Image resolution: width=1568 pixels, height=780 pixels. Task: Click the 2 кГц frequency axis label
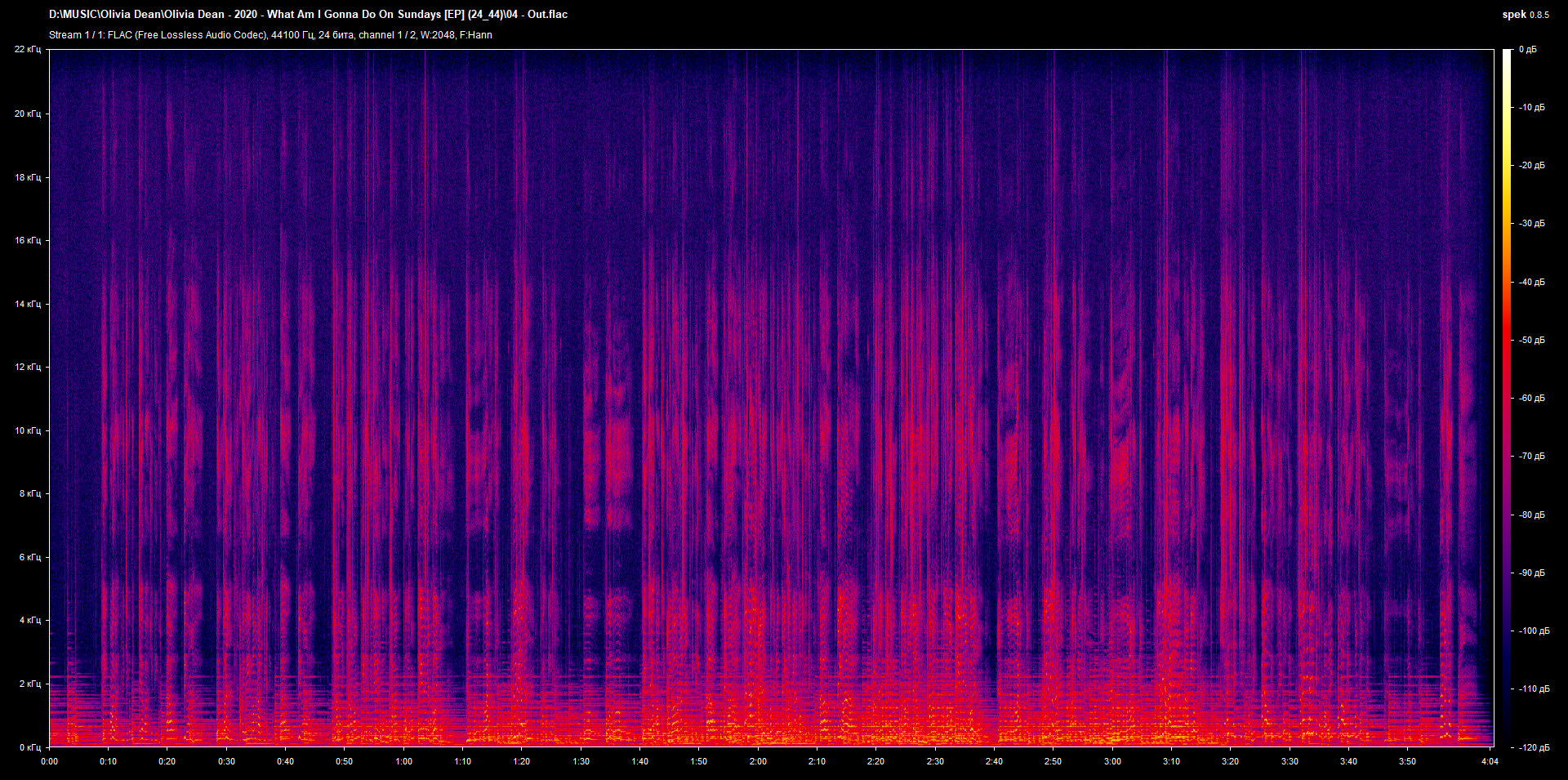click(x=29, y=684)
